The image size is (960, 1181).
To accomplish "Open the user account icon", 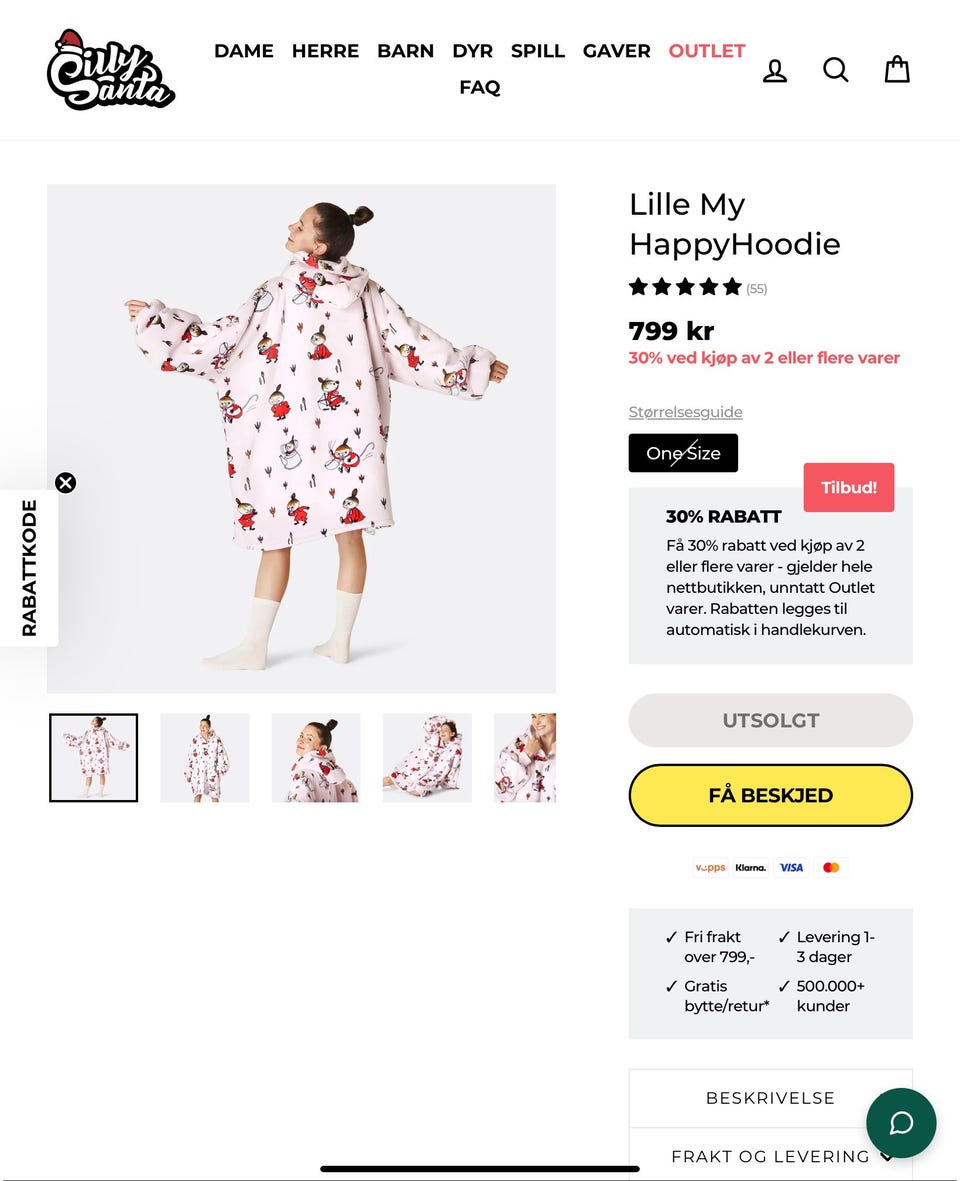I will coord(775,71).
